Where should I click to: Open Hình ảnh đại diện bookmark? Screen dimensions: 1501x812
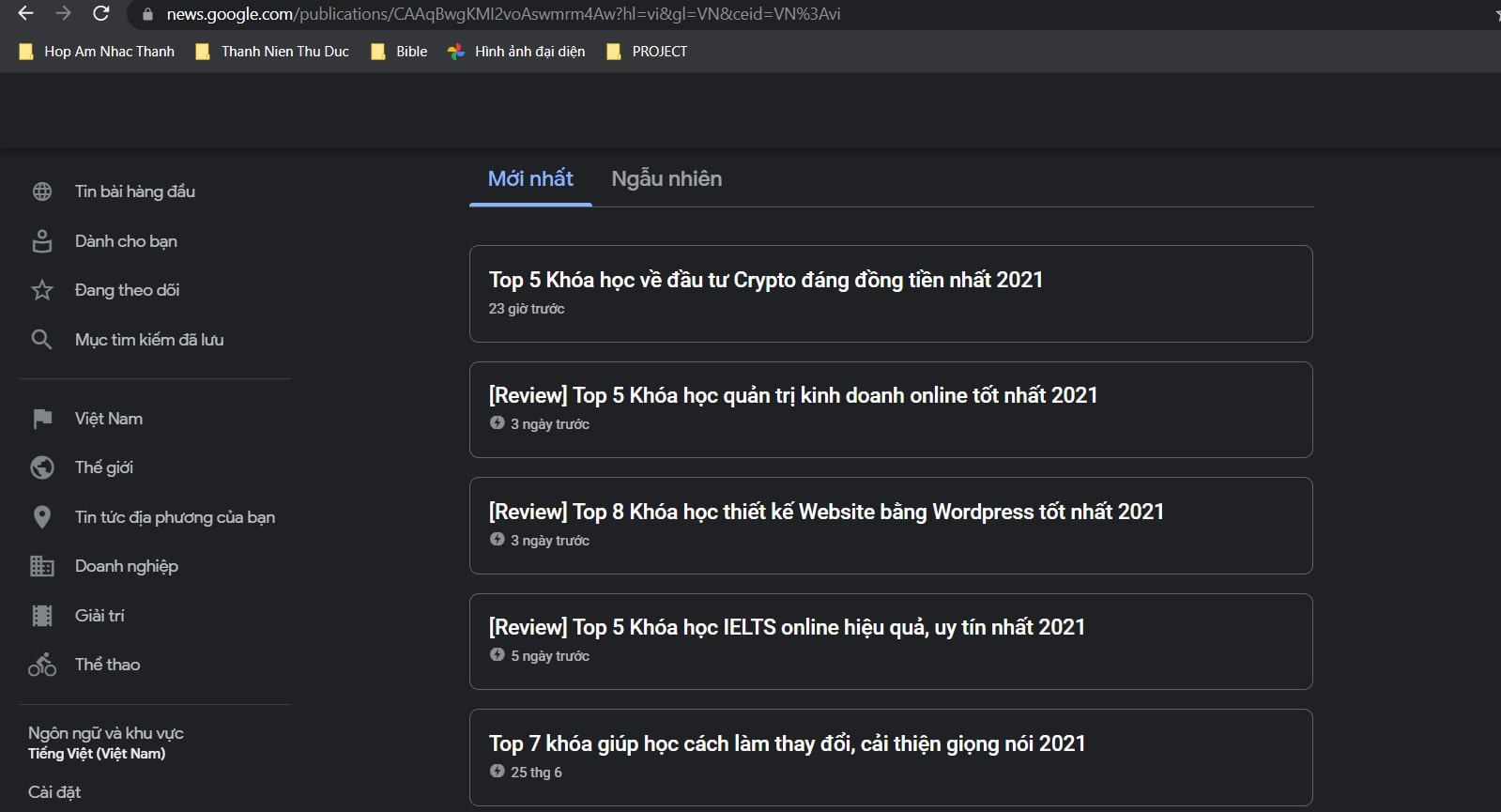click(516, 52)
